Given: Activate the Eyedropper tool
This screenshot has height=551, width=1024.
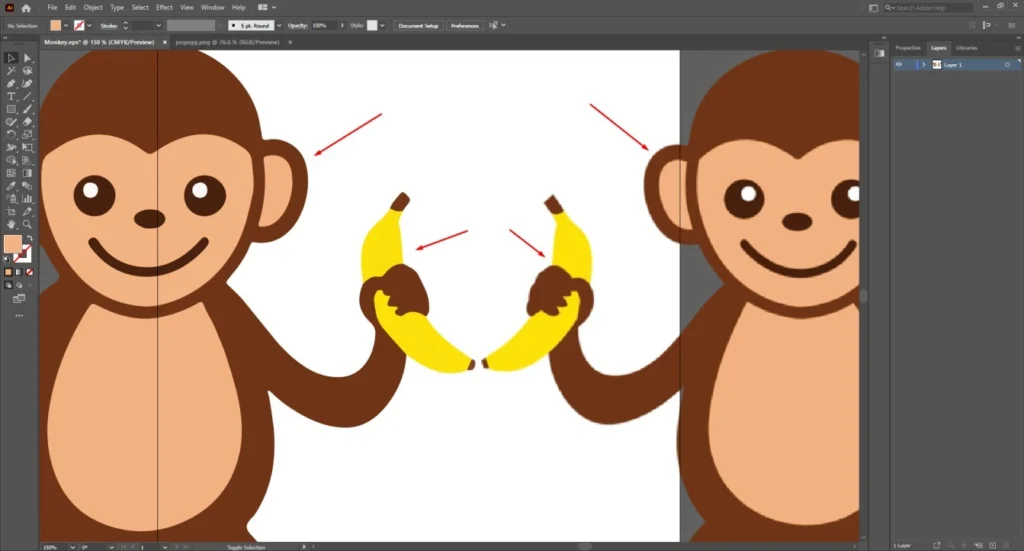Looking at the screenshot, I should [x=11, y=186].
